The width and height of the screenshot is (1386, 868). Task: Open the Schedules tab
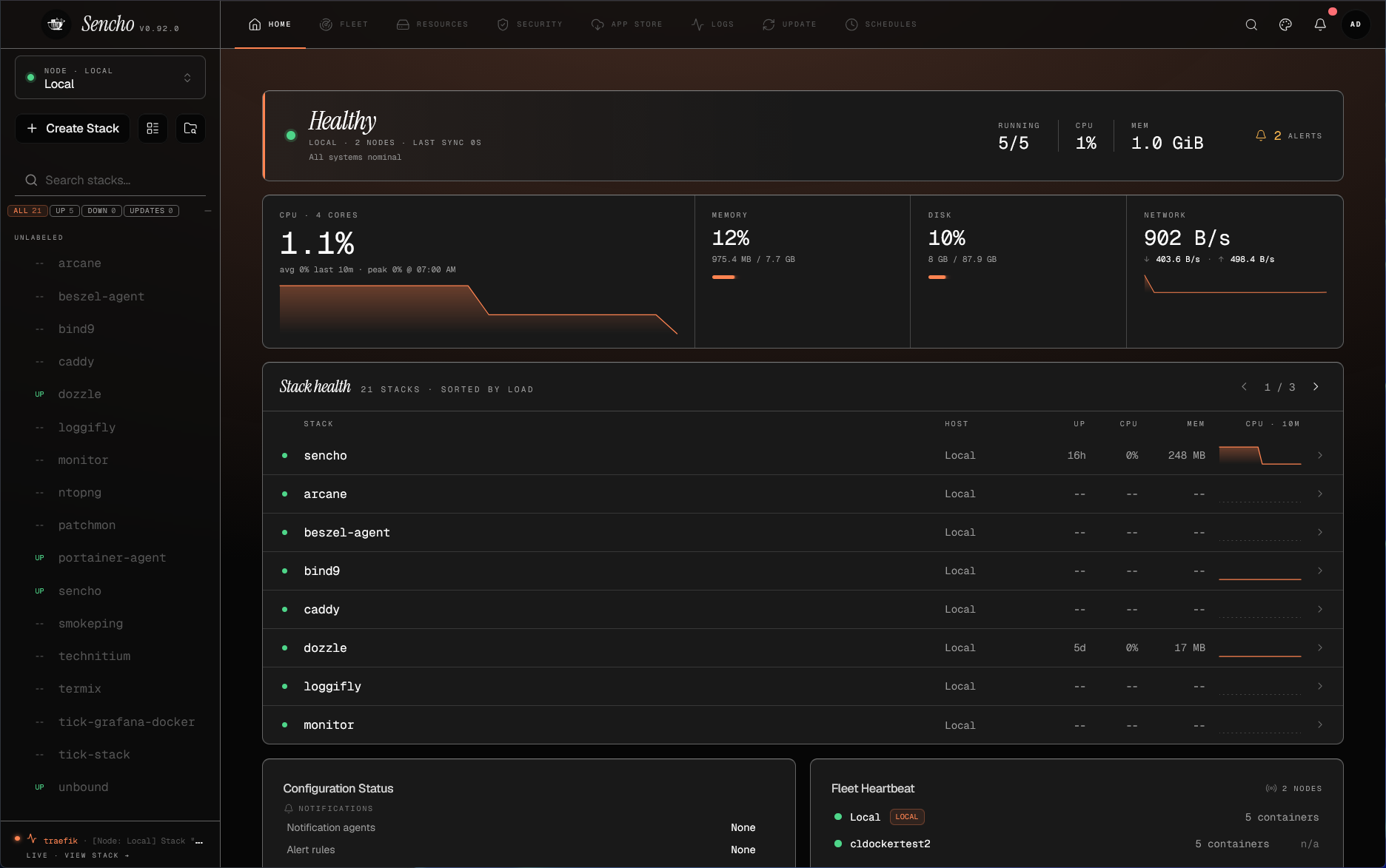881,24
